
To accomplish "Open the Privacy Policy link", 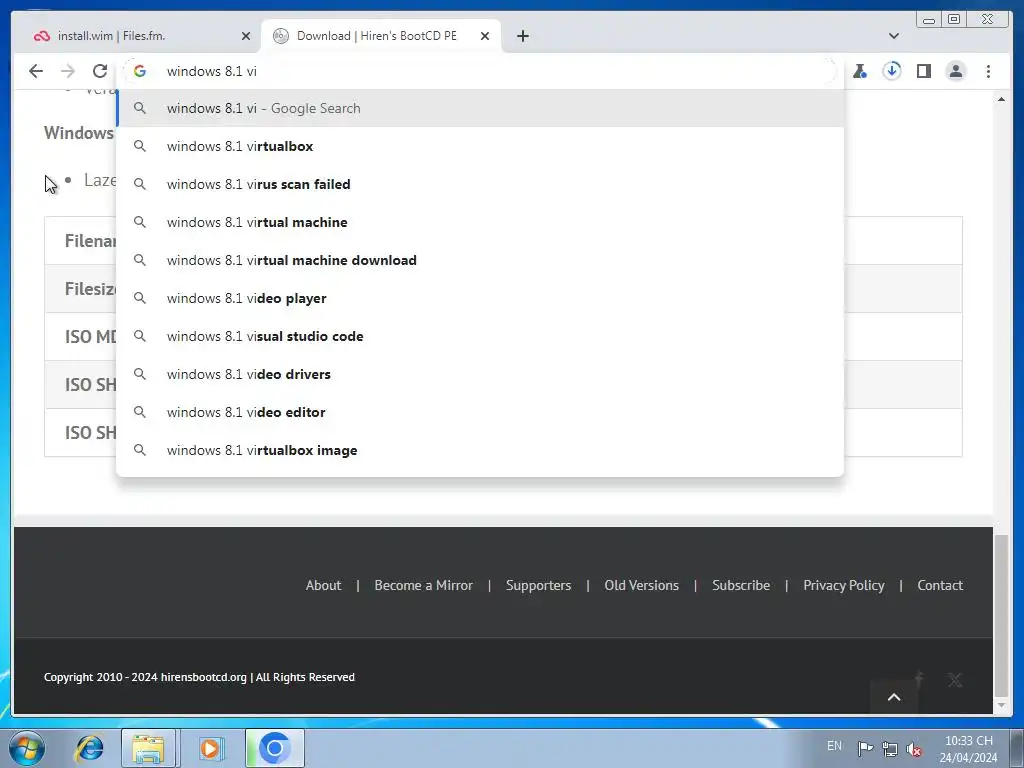I will pyautogui.click(x=844, y=585).
